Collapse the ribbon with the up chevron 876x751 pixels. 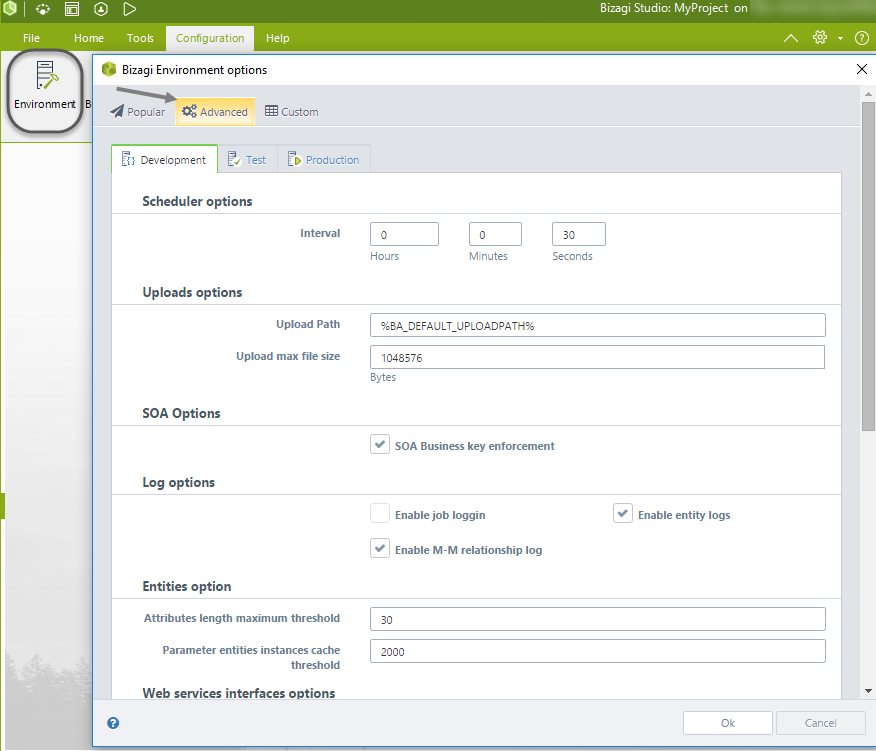click(791, 38)
